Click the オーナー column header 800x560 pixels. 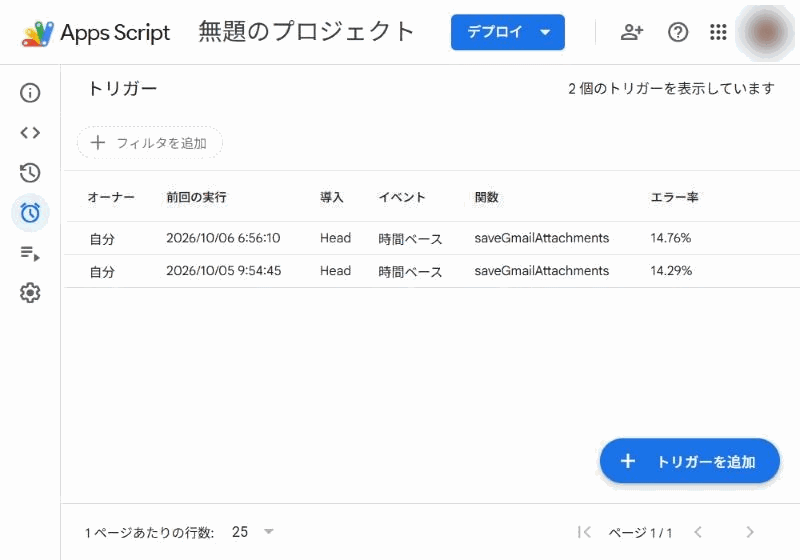click(x=111, y=197)
